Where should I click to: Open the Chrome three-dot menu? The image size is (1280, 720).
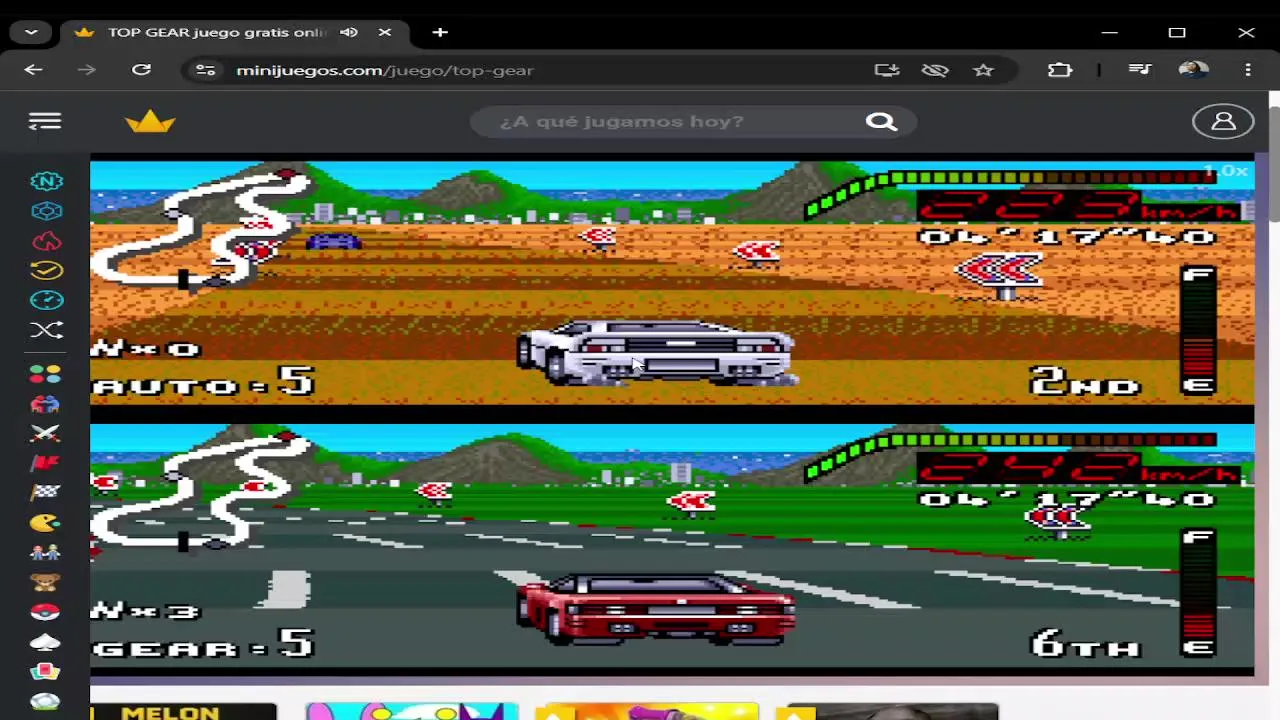click(1248, 70)
